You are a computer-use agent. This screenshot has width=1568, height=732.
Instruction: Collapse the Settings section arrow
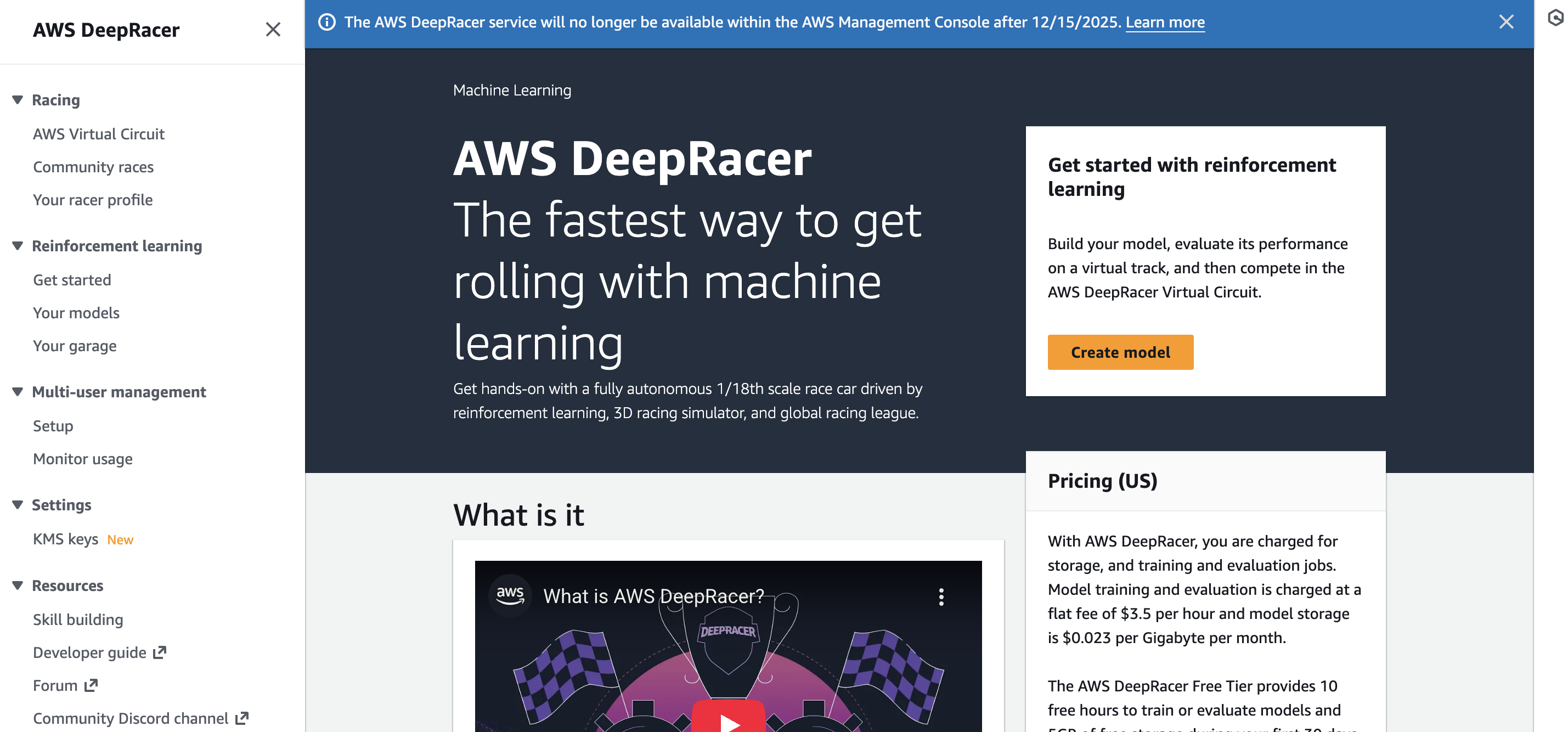(18, 505)
